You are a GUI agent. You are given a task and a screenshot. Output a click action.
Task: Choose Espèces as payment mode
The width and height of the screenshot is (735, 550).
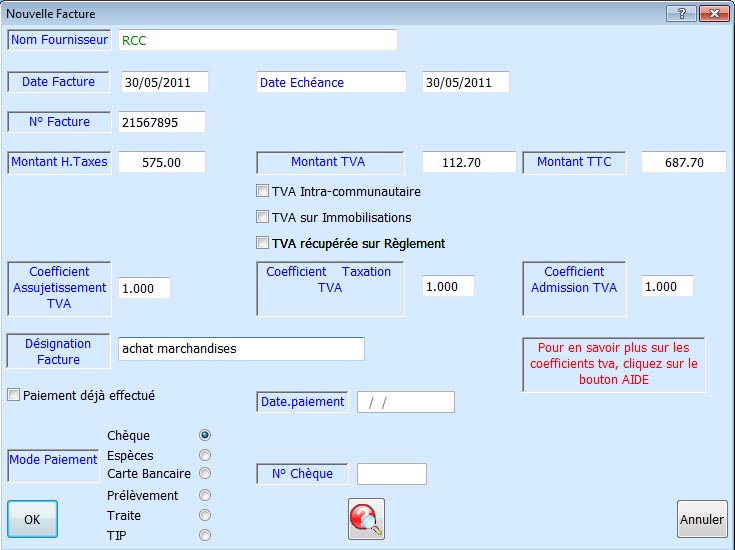click(x=205, y=455)
